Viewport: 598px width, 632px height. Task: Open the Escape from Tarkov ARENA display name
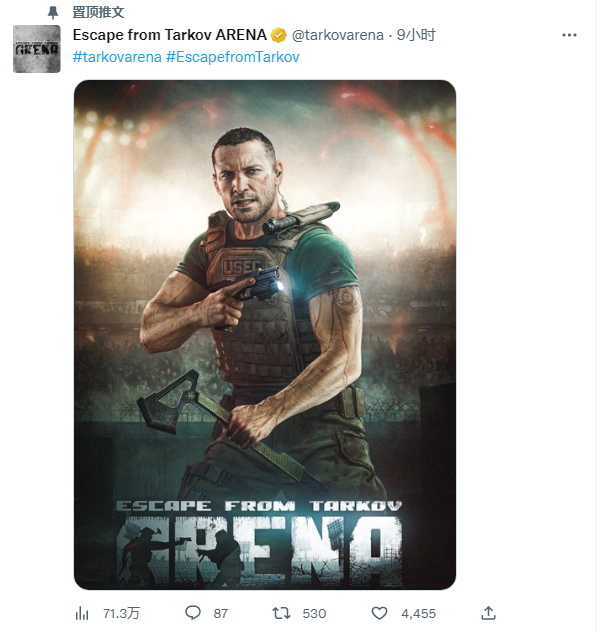pyautogui.click(x=170, y=35)
